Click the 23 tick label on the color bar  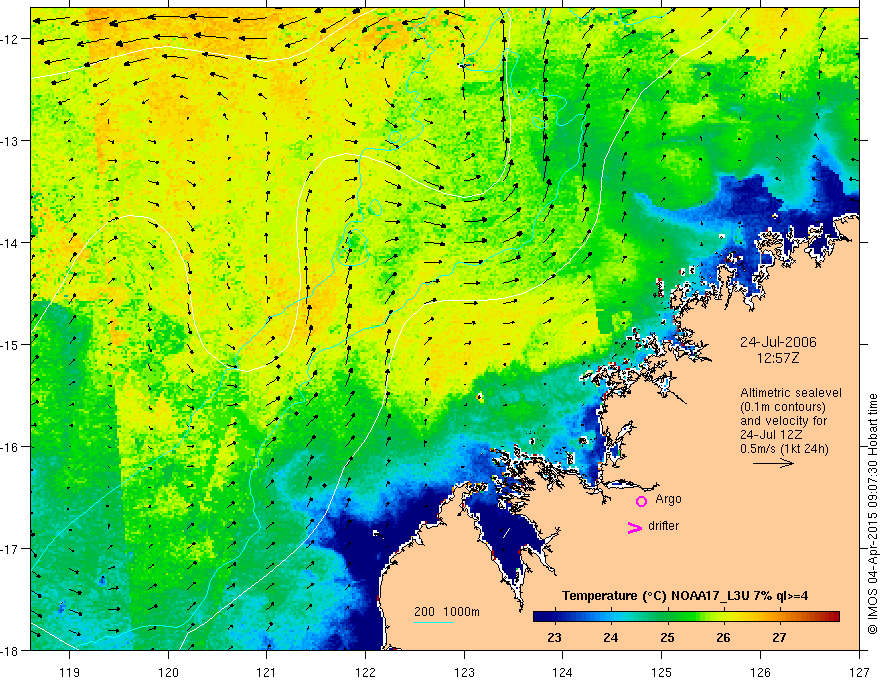click(554, 637)
